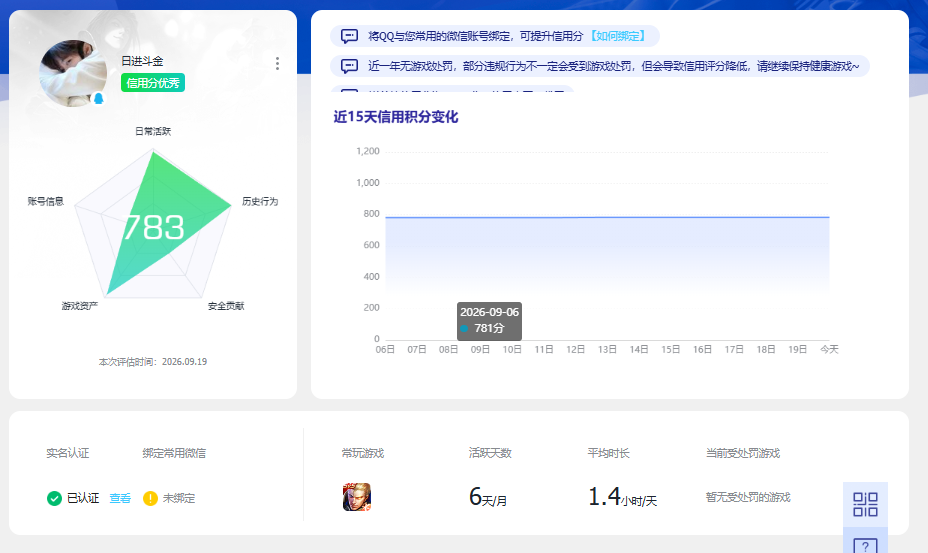The width and height of the screenshot is (928, 553).
Task: Click the 未绑定 WeChat status text
Action: pos(179,499)
